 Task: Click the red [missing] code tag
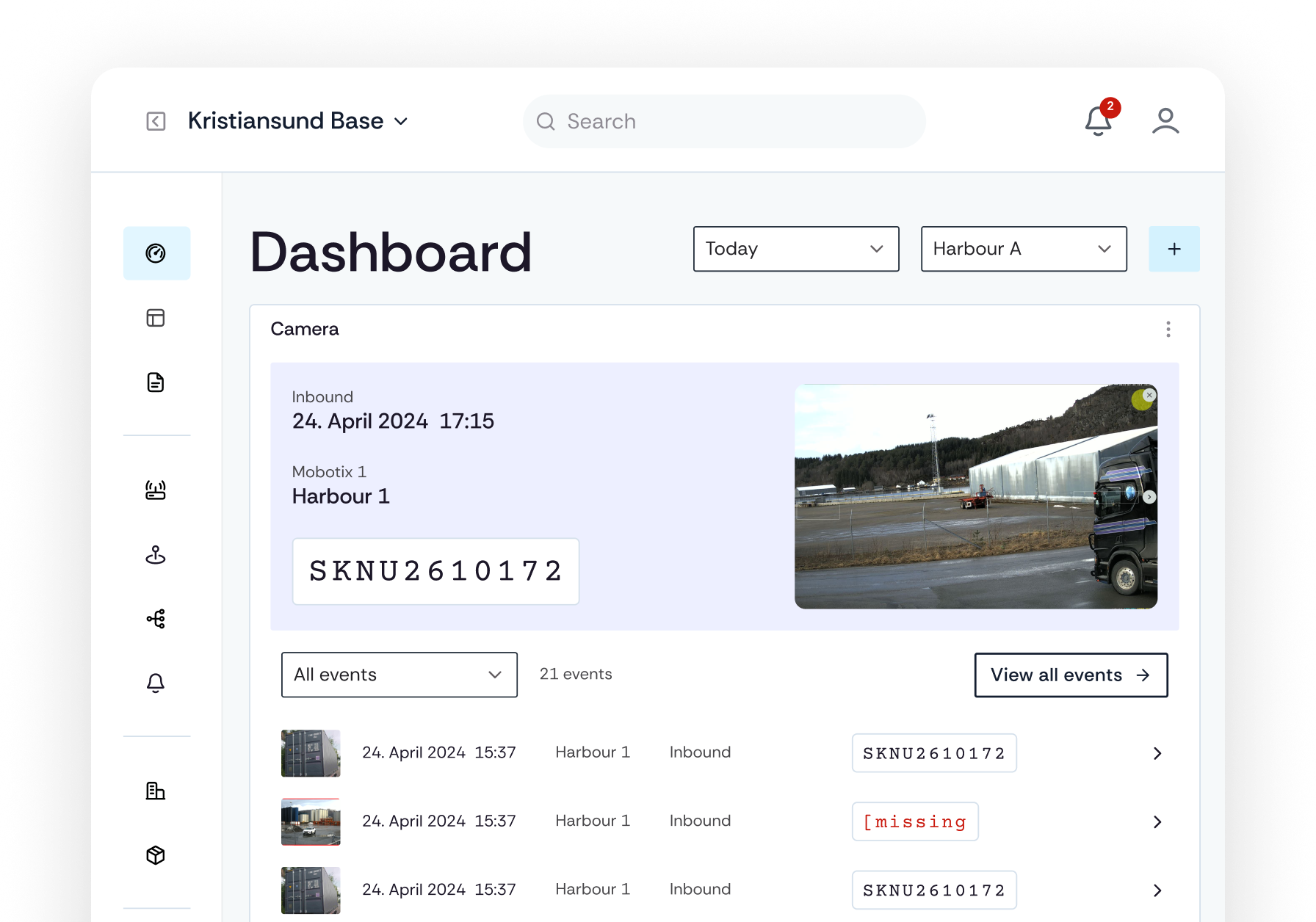coord(915,821)
